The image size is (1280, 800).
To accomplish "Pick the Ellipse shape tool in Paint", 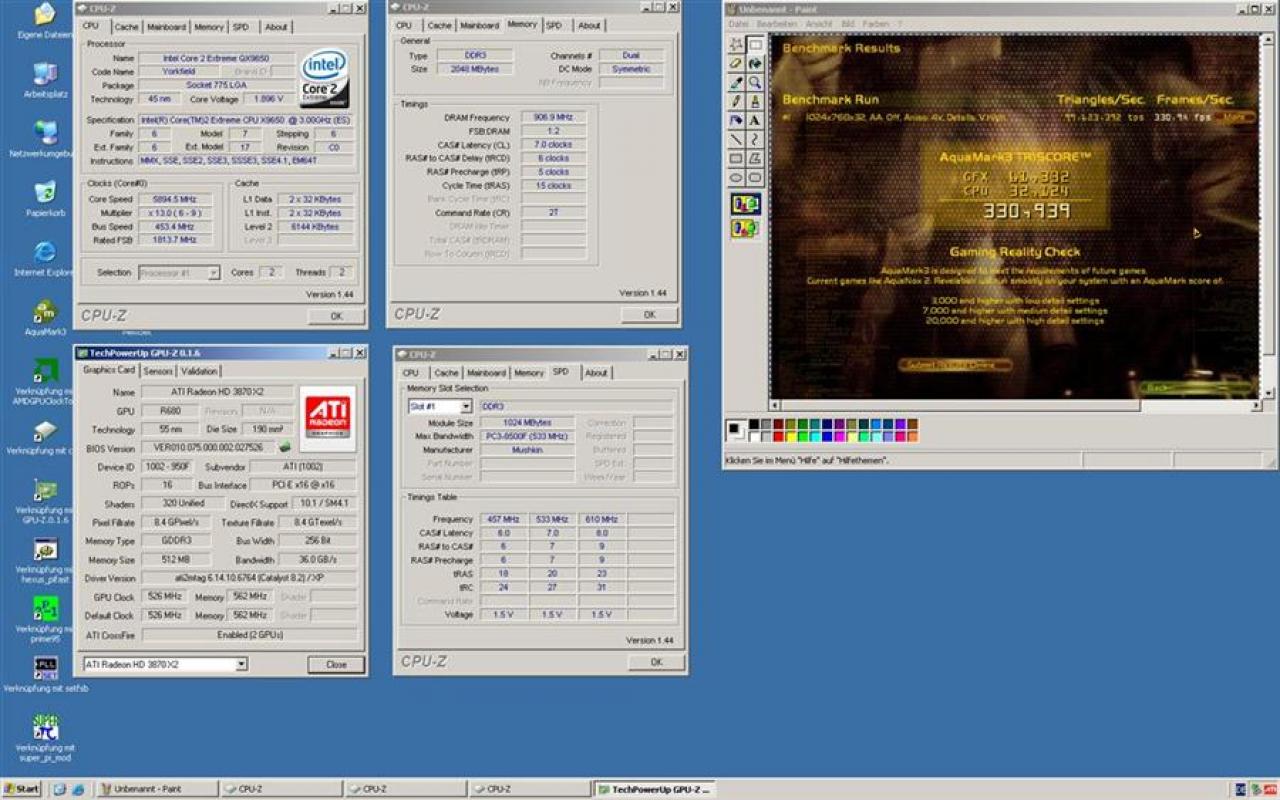I will coord(736,177).
